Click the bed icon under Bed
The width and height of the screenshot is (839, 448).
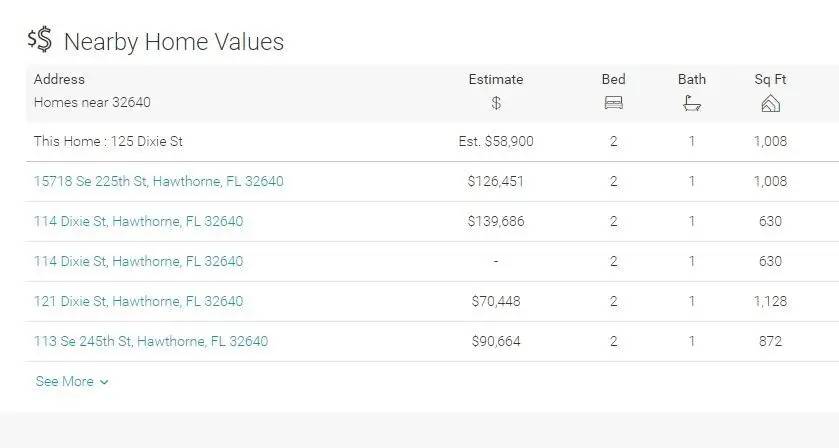(614, 103)
